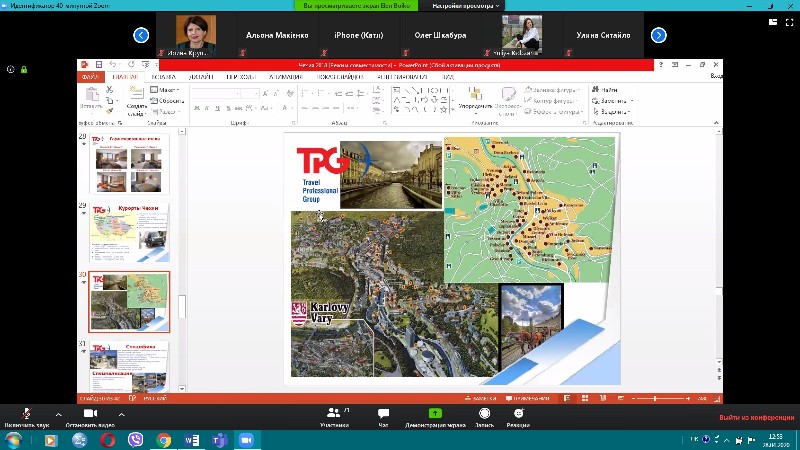Show previous participants with left arrow
The height and width of the screenshot is (450, 800).
141,35
